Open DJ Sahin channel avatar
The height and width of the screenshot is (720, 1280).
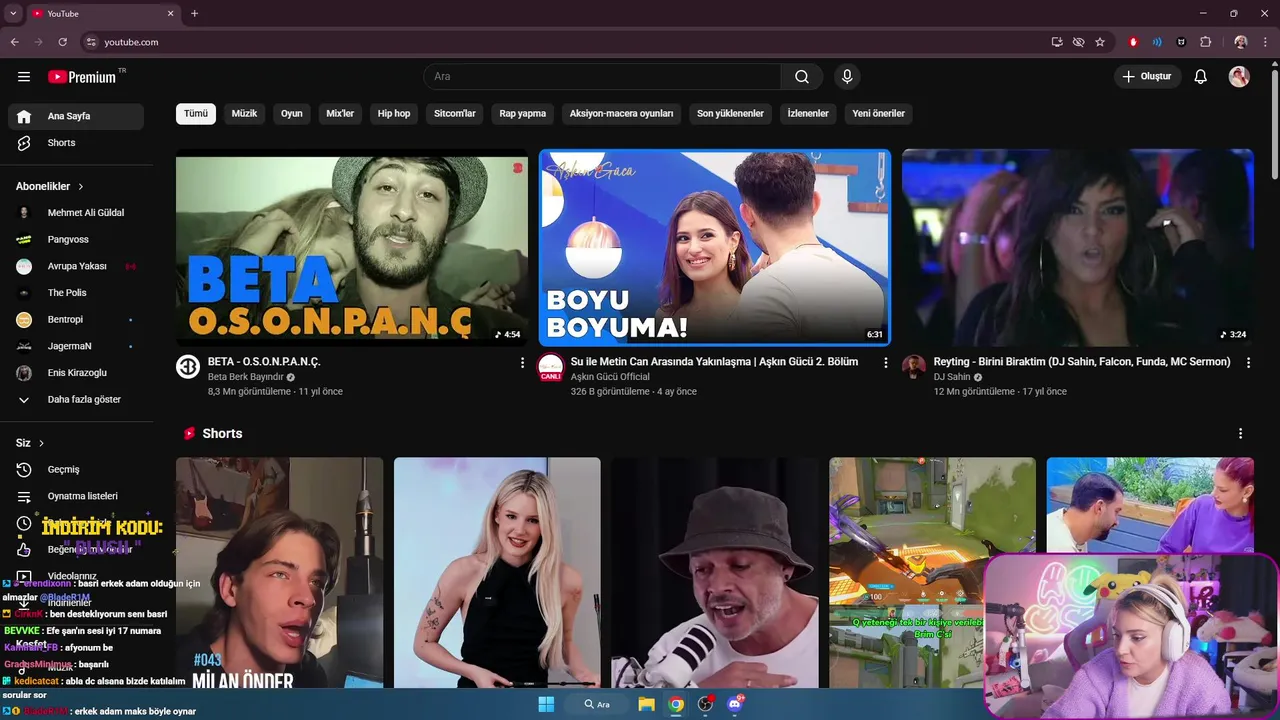914,367
